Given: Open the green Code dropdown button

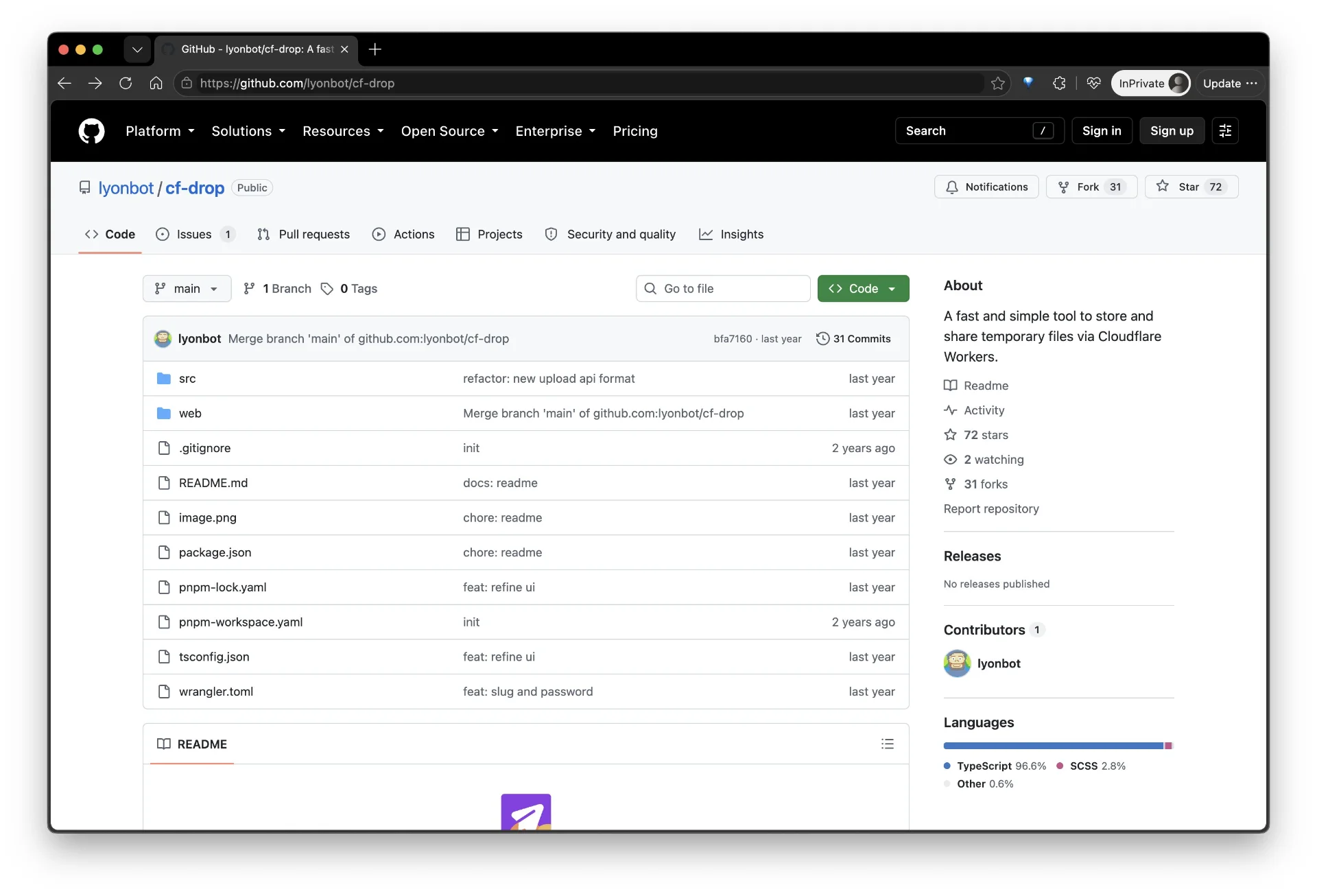Looking at the screenshot, I should [x=863, y=289].
